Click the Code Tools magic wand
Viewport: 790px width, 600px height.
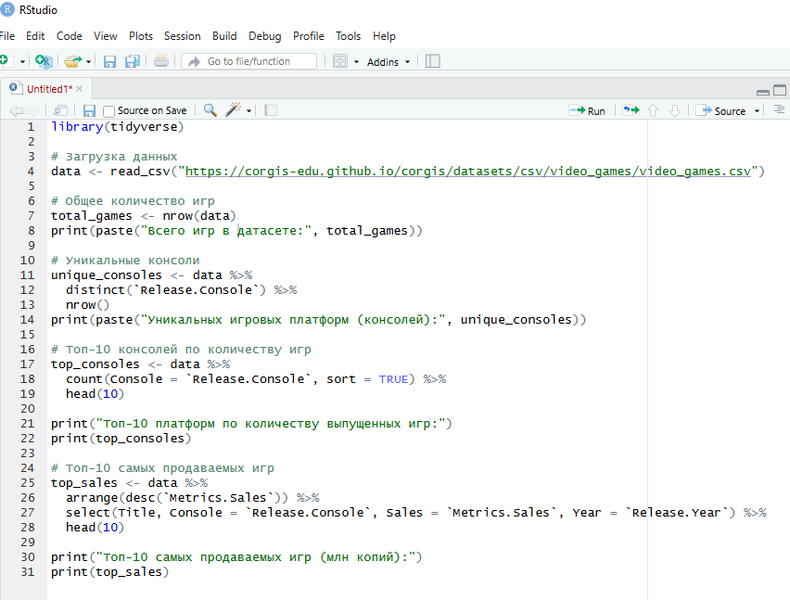233,110
